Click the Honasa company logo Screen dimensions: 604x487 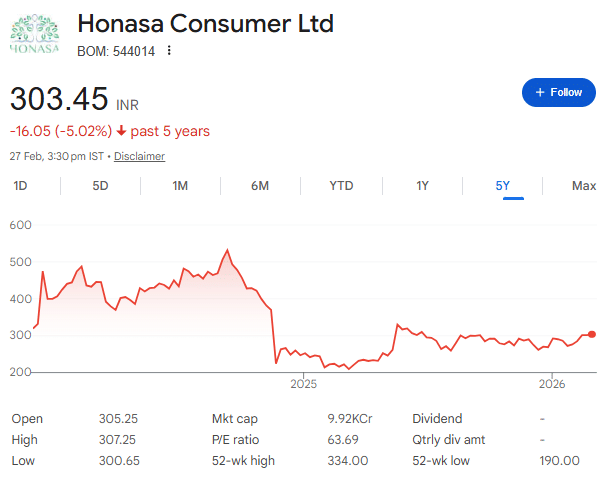pyautogui.click(x=35, y=34)
